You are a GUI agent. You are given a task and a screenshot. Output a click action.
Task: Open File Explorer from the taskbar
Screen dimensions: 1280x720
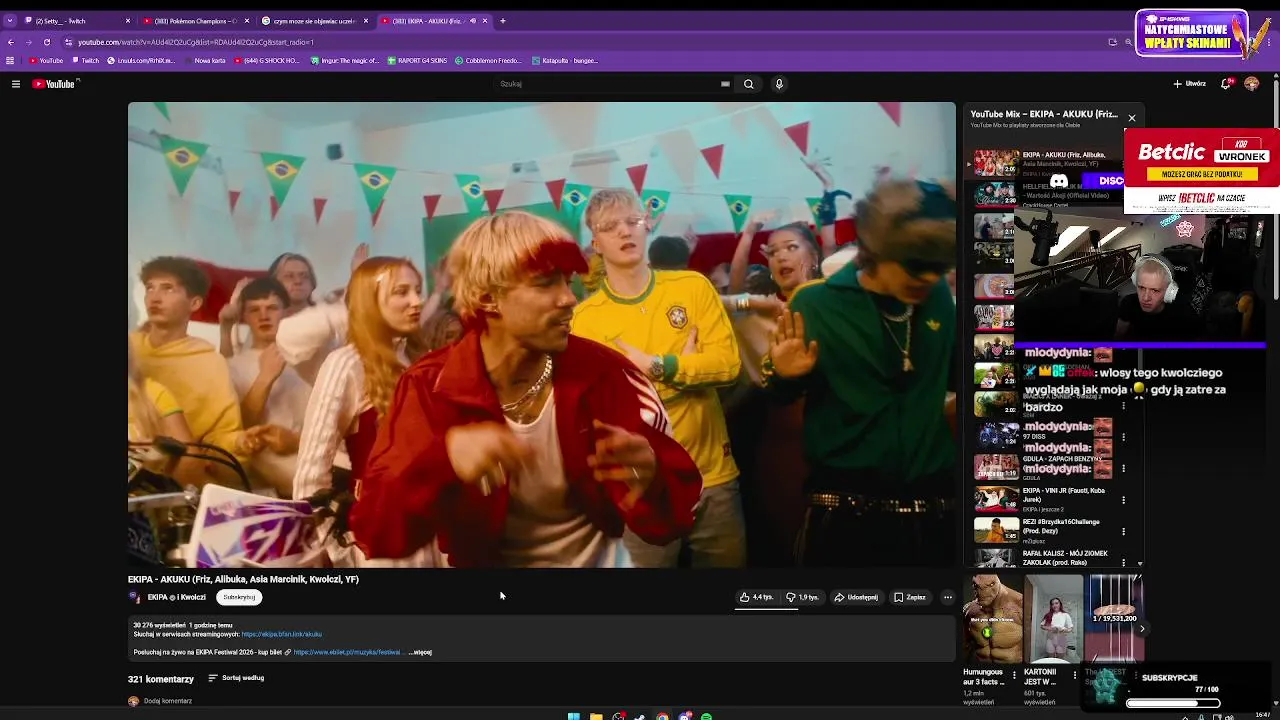point(596,716)
